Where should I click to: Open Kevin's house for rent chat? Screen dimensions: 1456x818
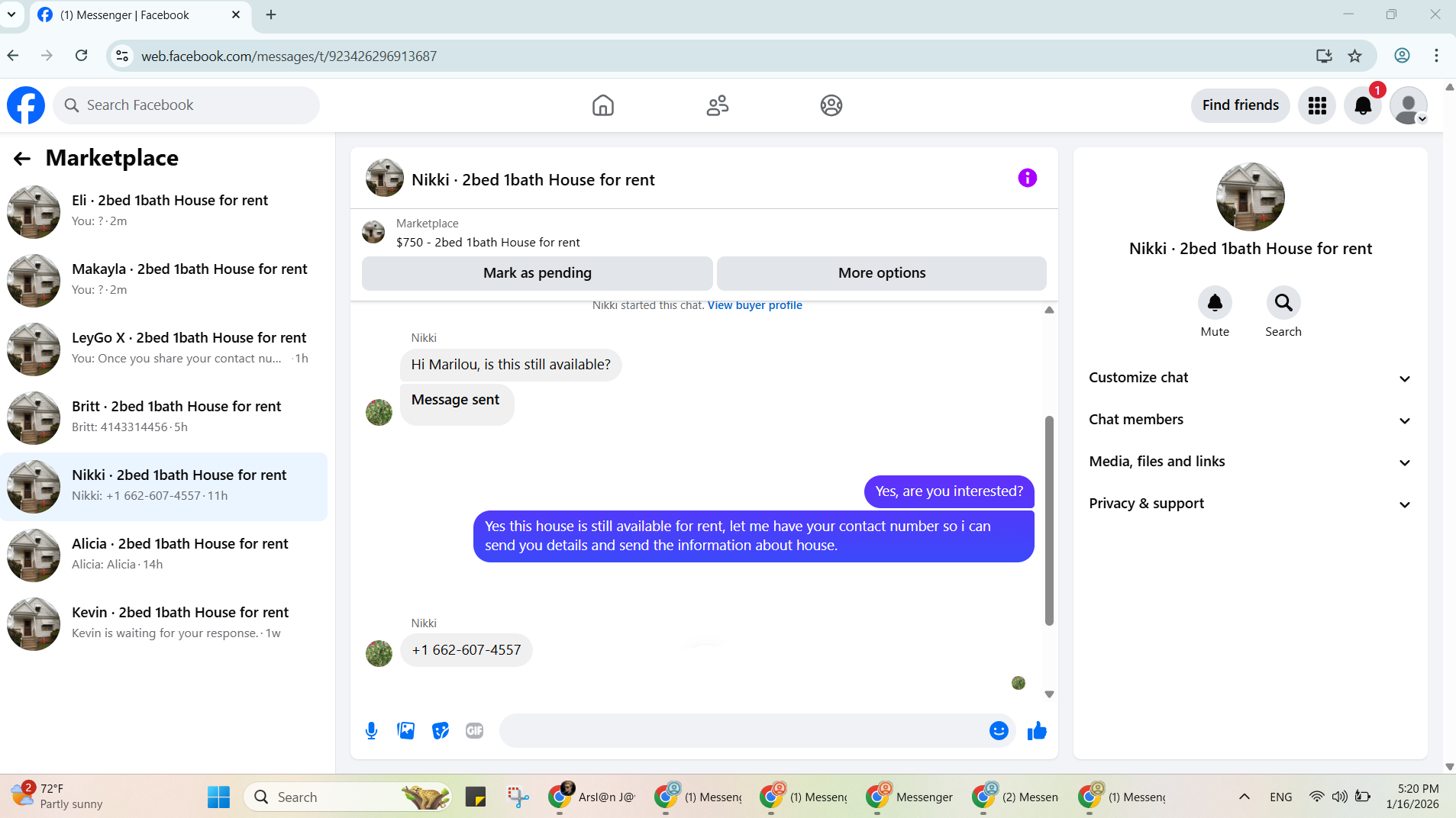(164, 623)
